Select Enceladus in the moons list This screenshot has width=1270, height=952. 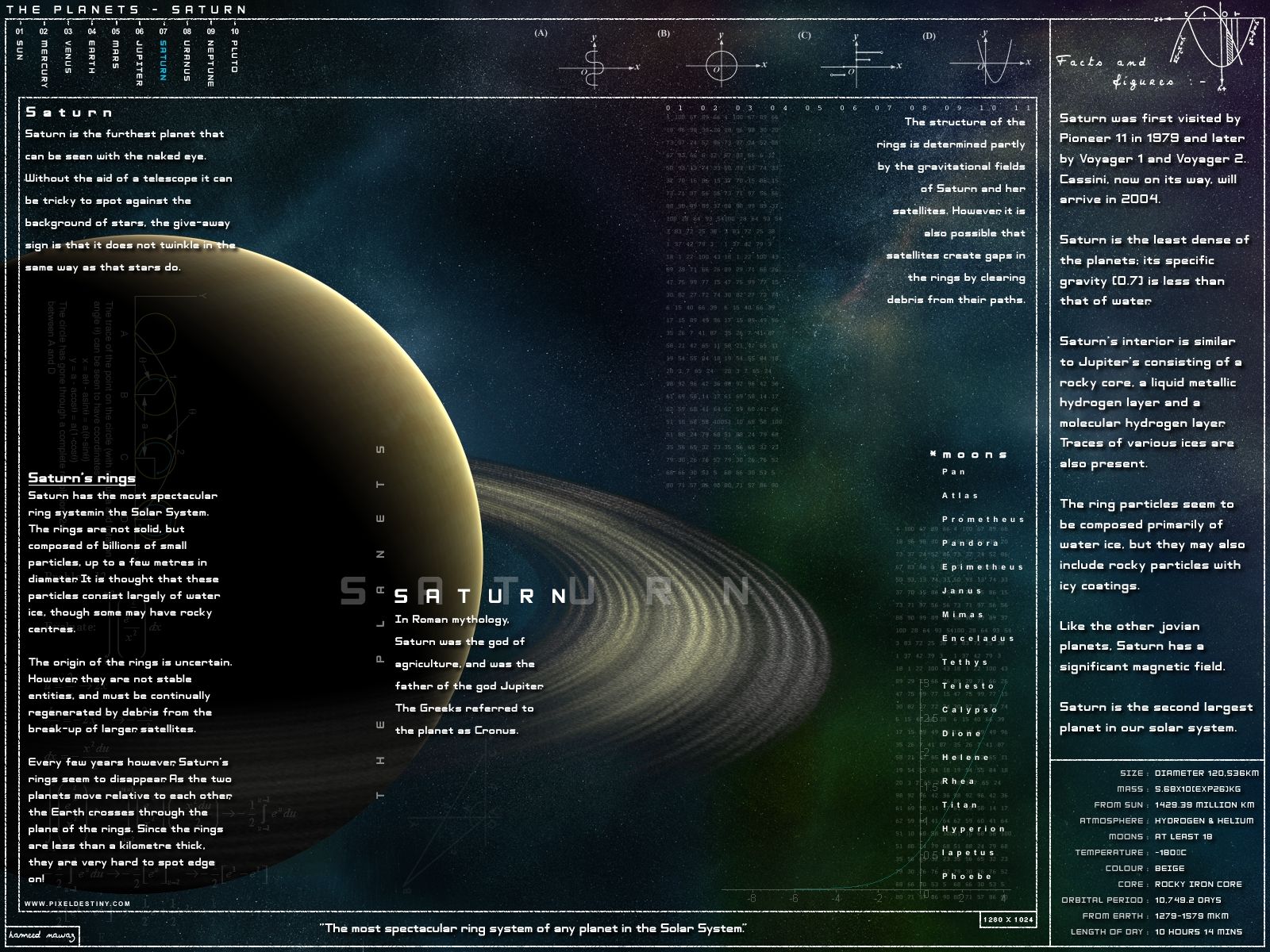(x=978, y=638)
